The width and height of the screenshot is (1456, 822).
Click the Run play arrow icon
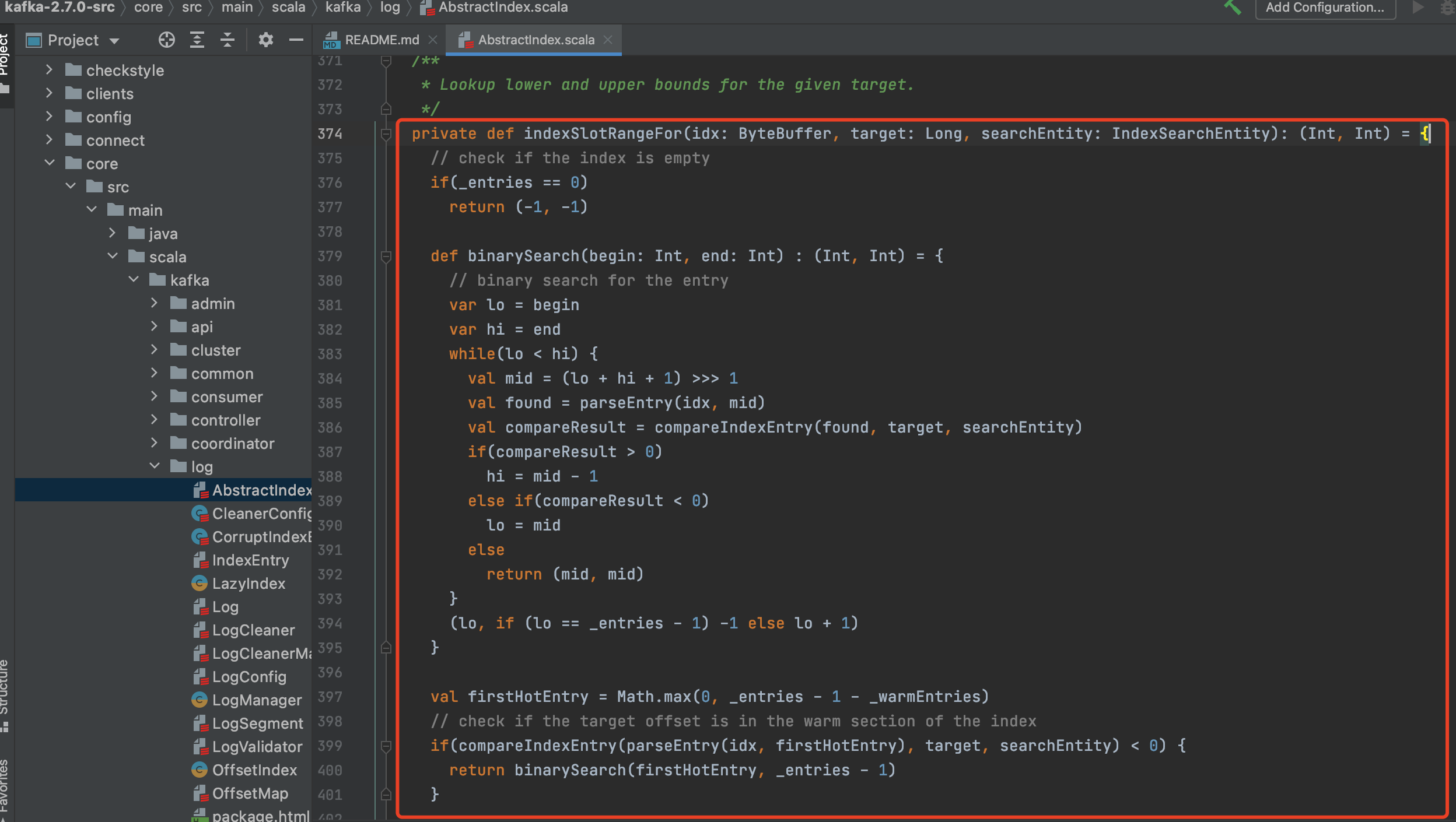pyautogui.click(x=1417, y=8)
